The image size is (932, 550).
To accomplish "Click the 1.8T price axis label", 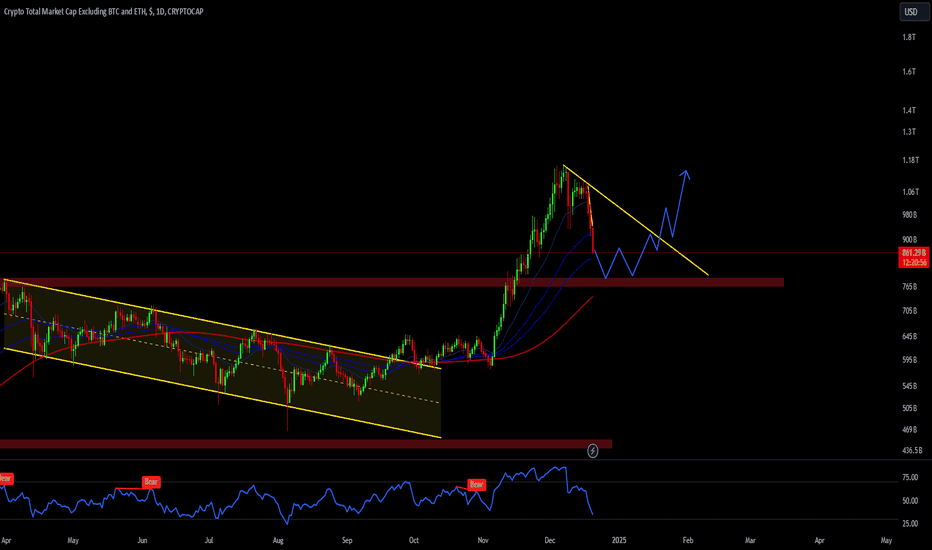I will 909,37.
